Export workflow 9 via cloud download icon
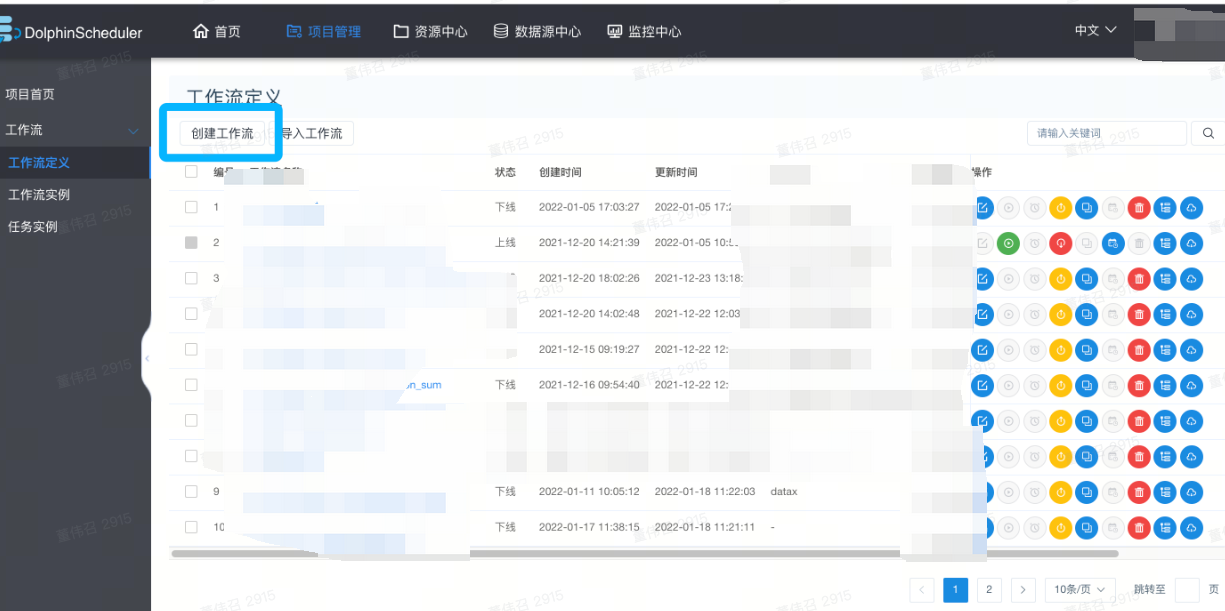This screenshot has width=1225, height=611. (1190, 491)
